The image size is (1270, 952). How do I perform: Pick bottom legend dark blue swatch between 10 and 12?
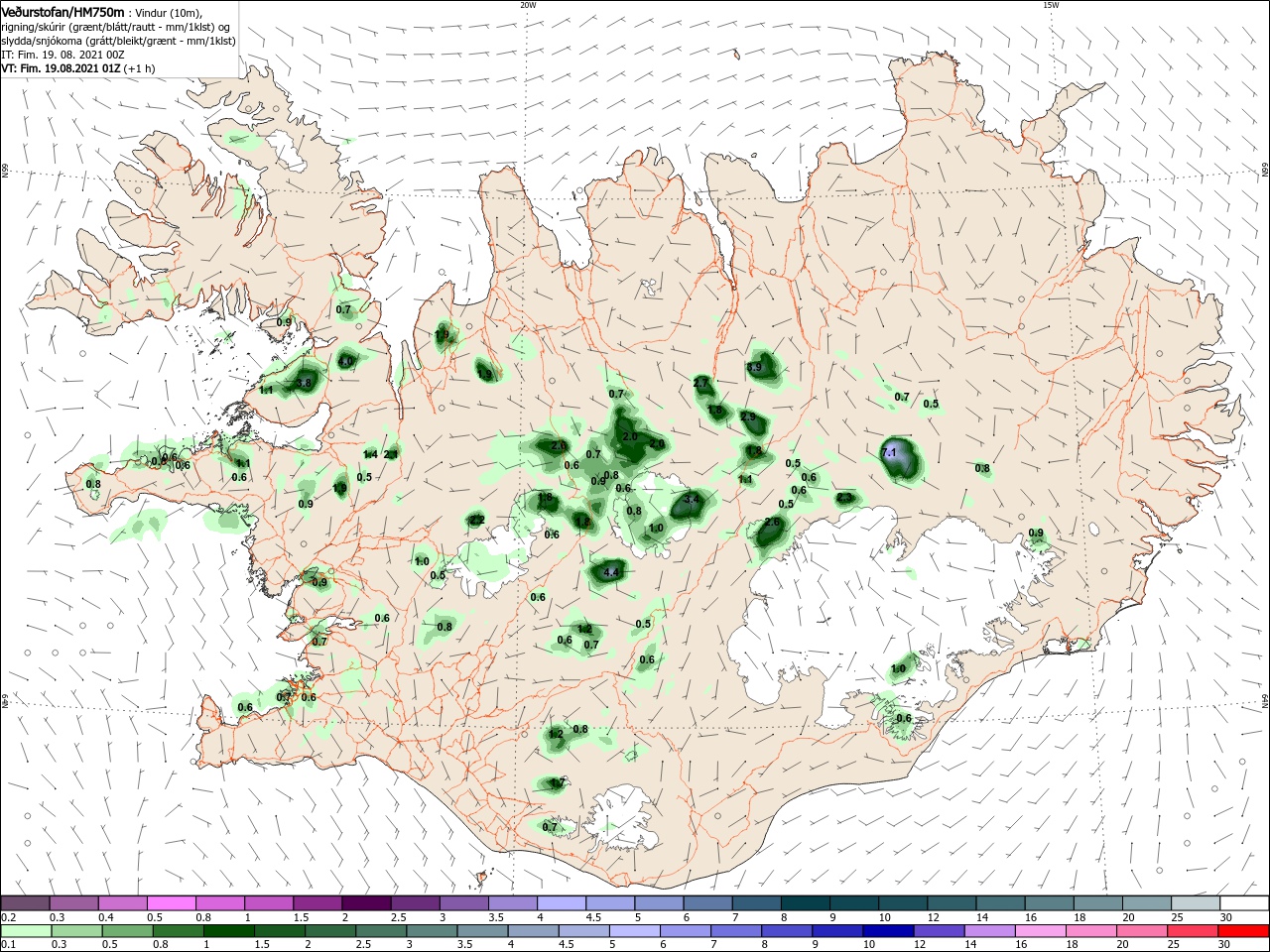[x=886, y=930]
